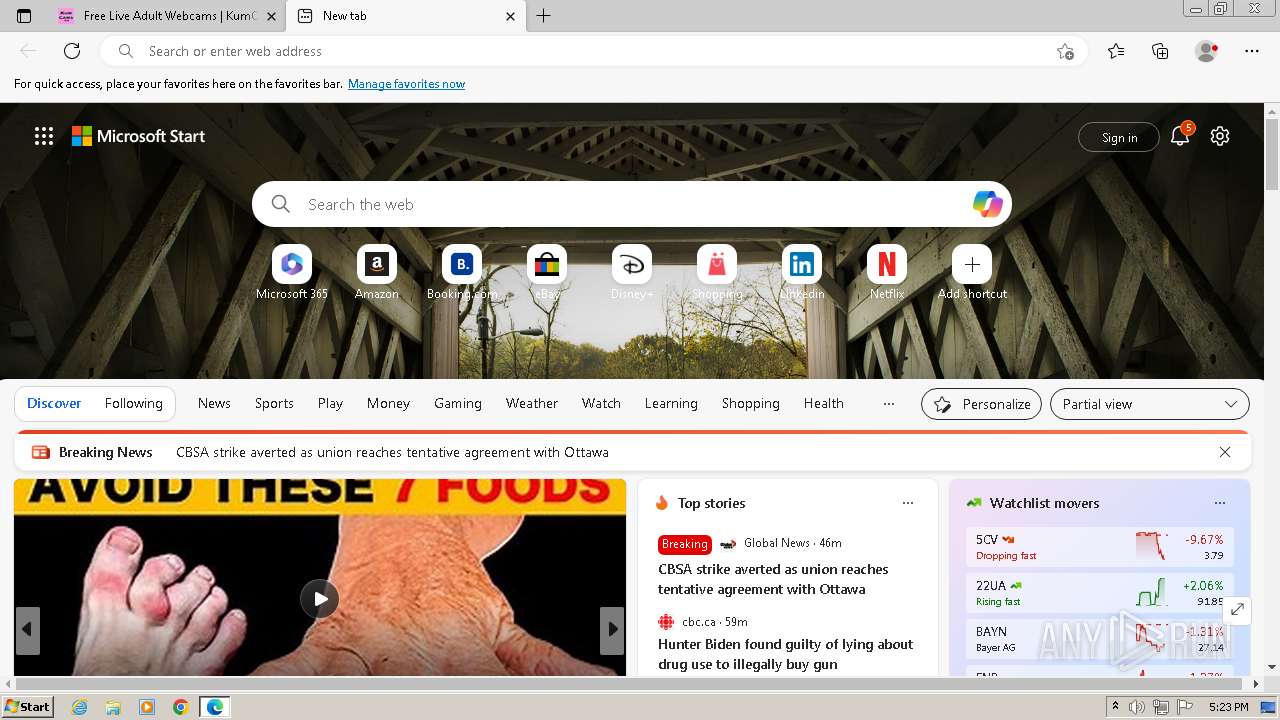This screenshot has height=720, width=1280.
Task: Click the Manage favorites now link
Action: 406,84
